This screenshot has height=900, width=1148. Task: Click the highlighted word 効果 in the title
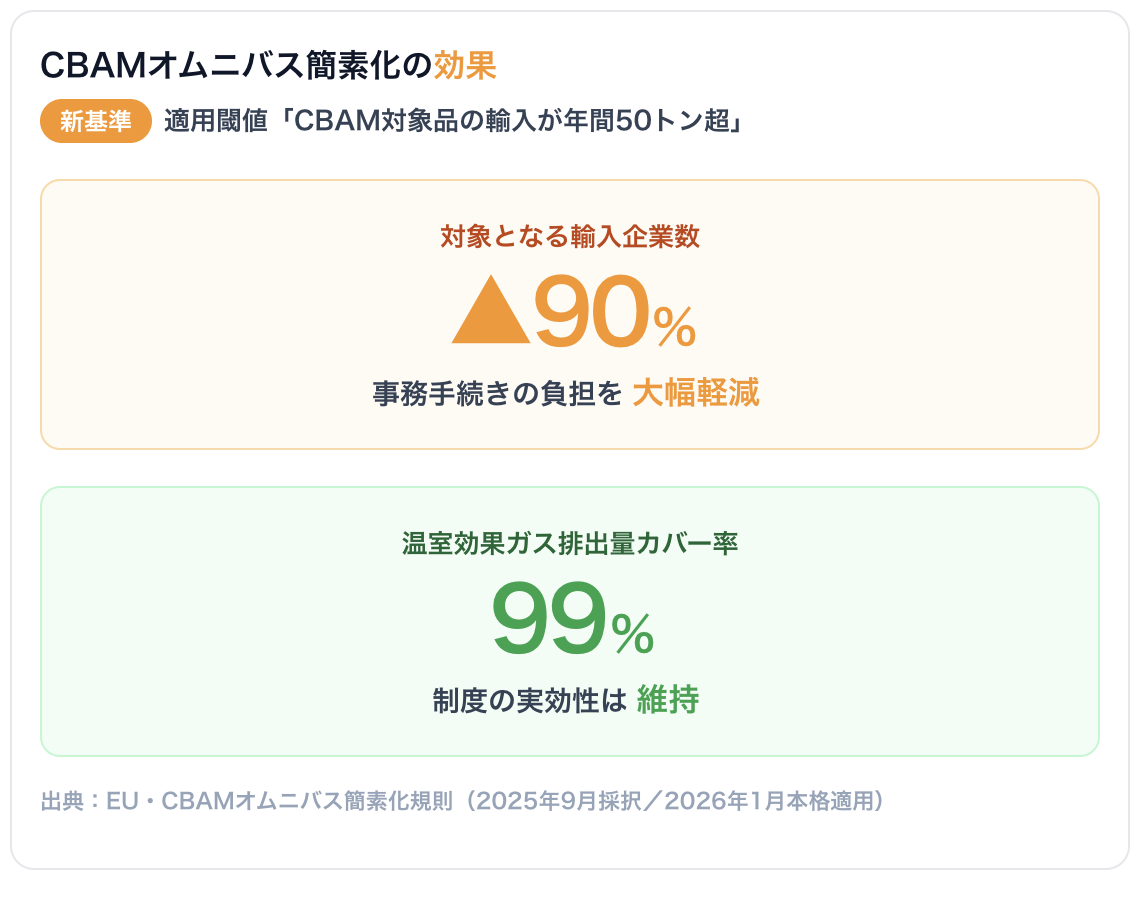pos(466,65)
